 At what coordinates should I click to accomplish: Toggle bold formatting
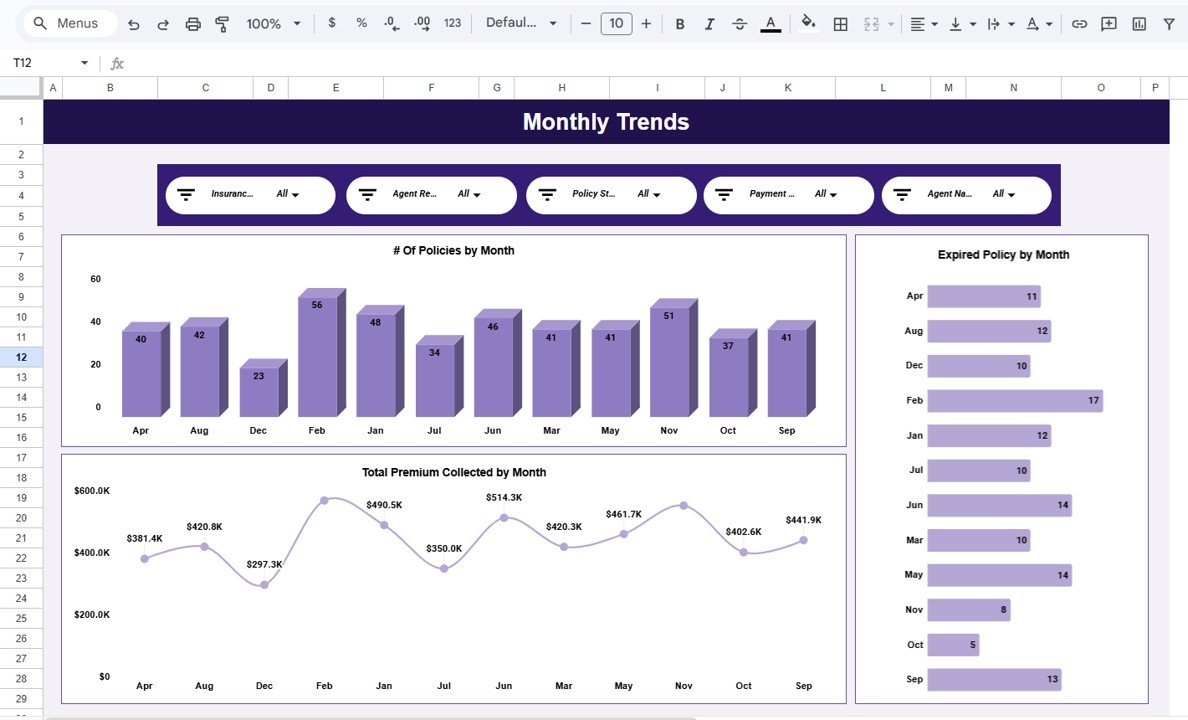(680, 22)
